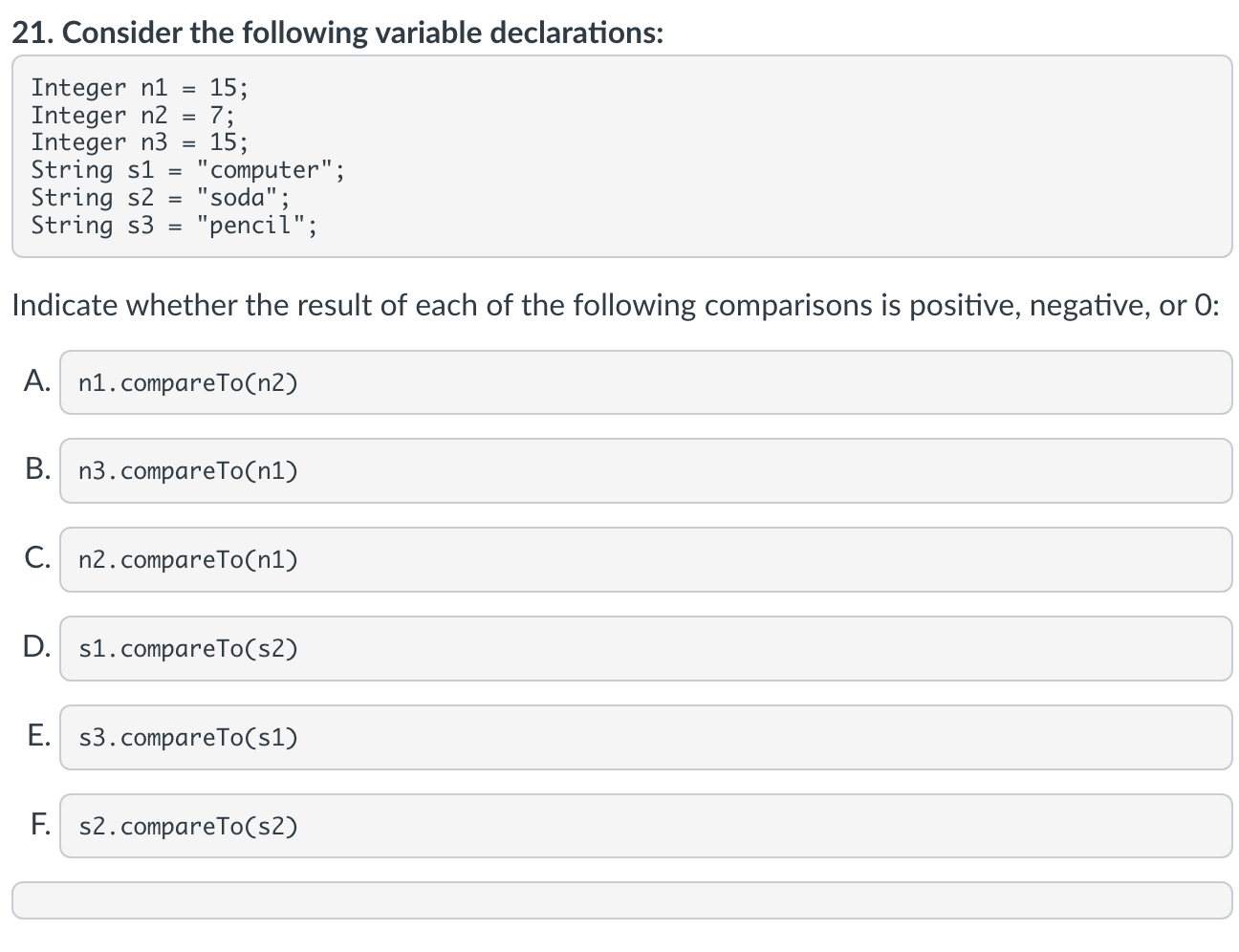Click the 'String s3 = "pencil";' code line

click(x=174, y=226)
